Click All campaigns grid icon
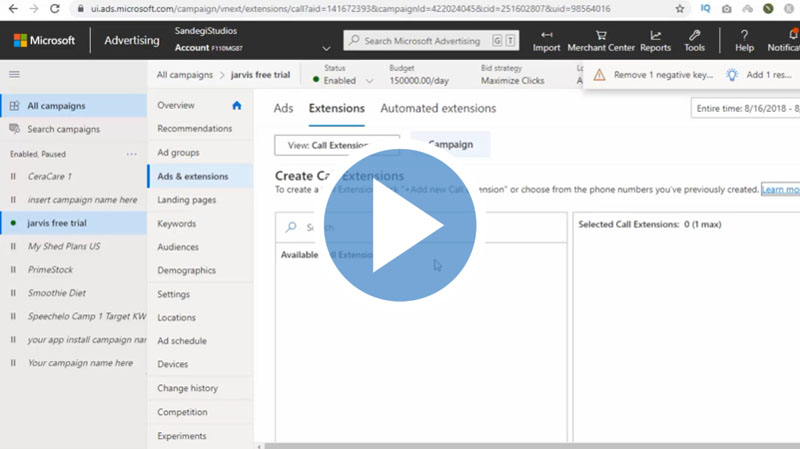 point(14,106)
